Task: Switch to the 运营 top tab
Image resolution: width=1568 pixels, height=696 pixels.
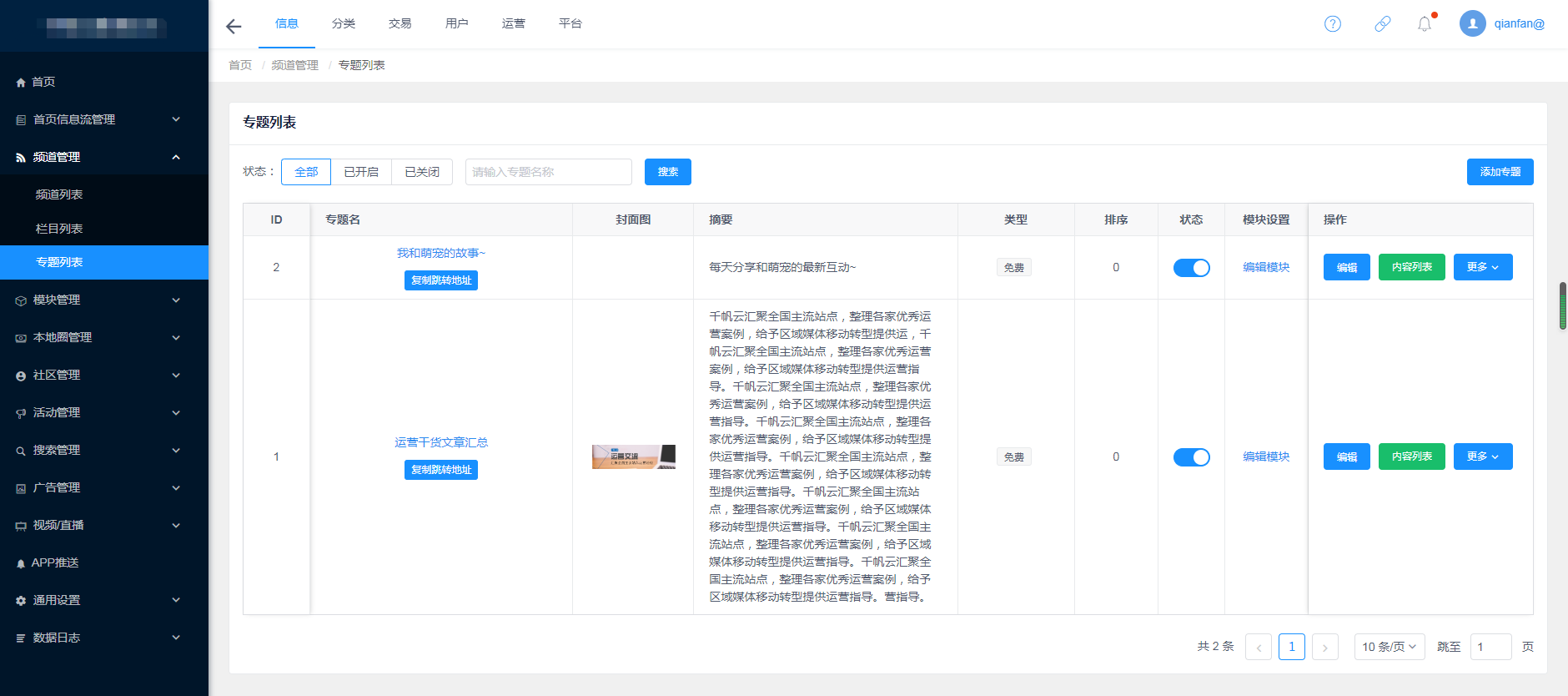Action: click(514, 23)
